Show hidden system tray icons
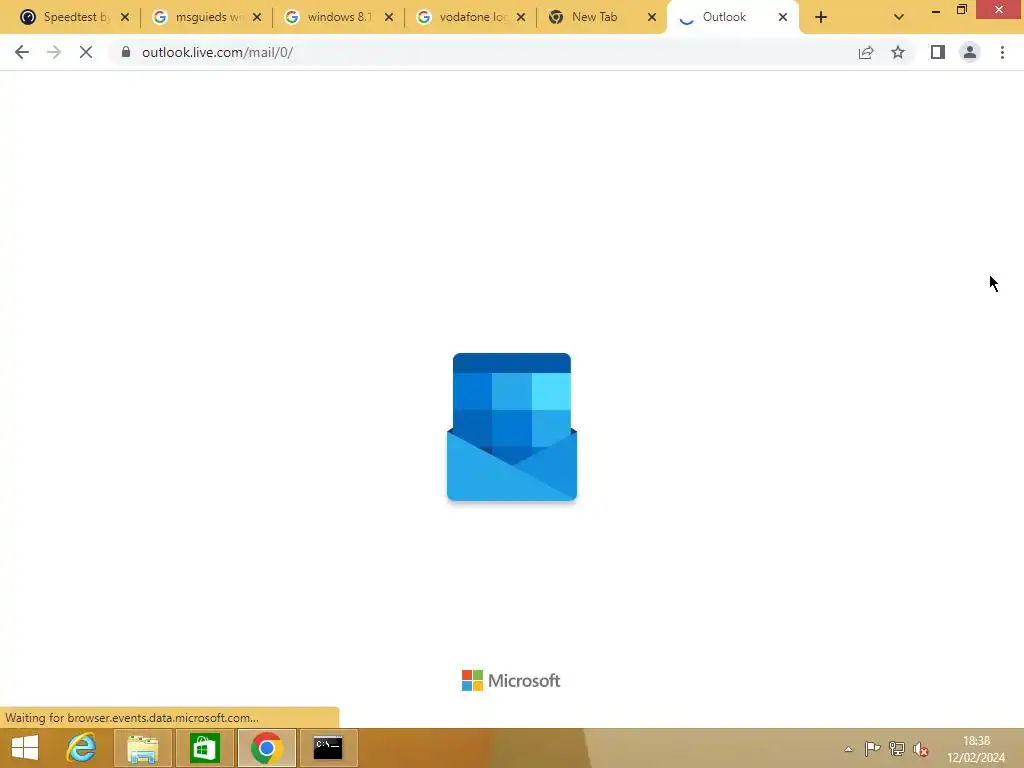The image size is (1024, 768). point(848,749)
